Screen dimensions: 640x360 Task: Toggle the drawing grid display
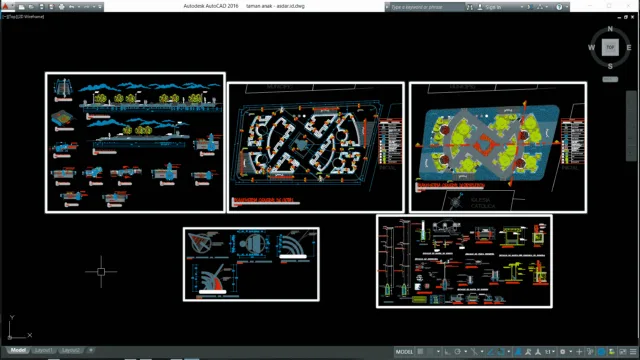pyautogui.click(x=420, y=352)
